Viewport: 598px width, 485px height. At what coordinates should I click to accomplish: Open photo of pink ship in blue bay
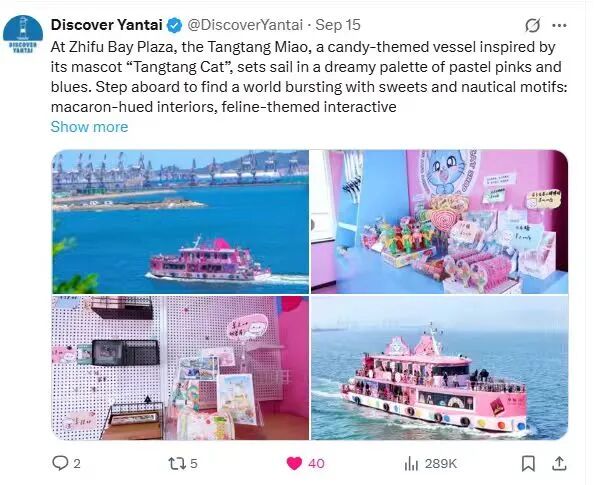coord(180,222)
